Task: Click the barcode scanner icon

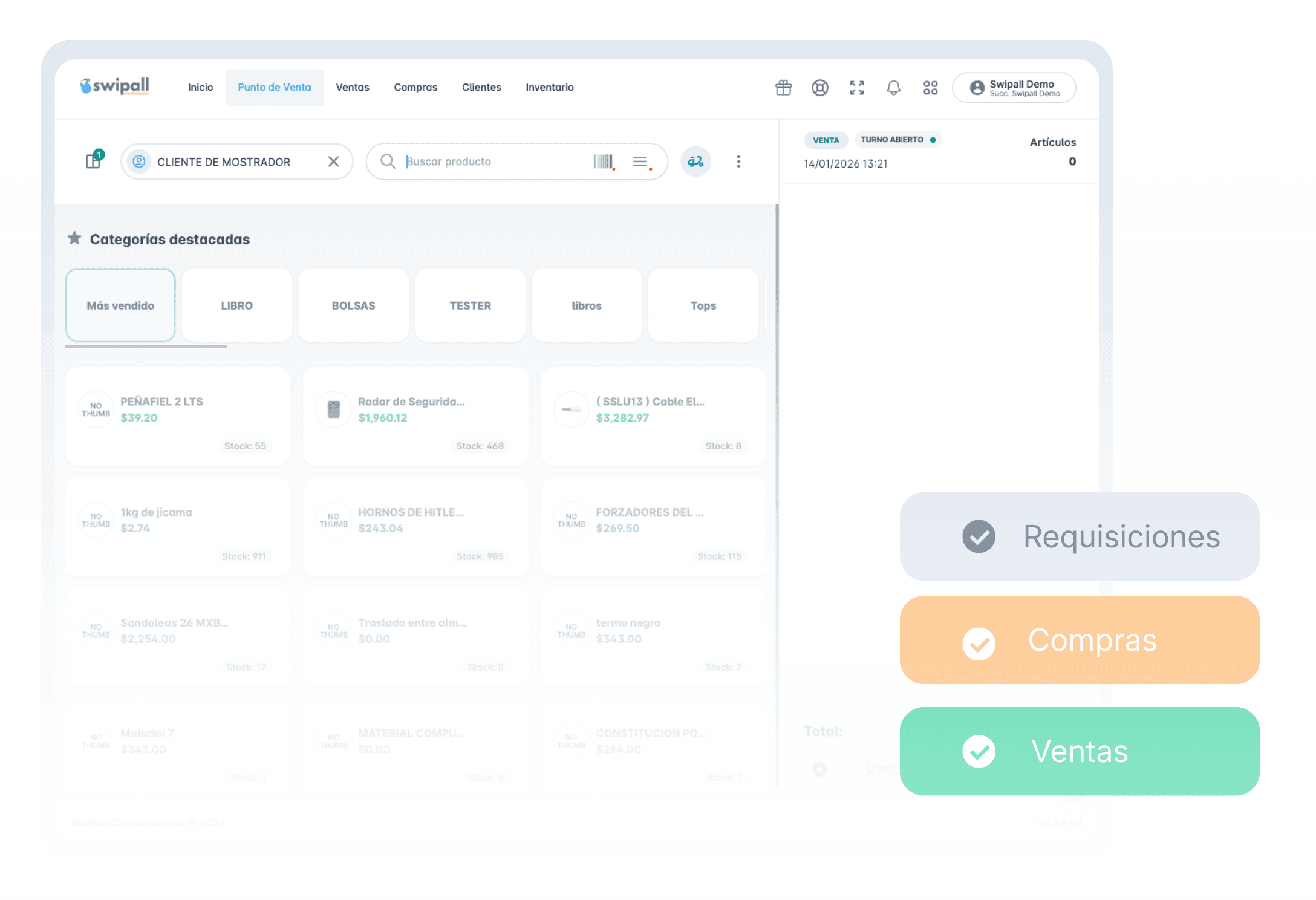Action: pos(603,161)
